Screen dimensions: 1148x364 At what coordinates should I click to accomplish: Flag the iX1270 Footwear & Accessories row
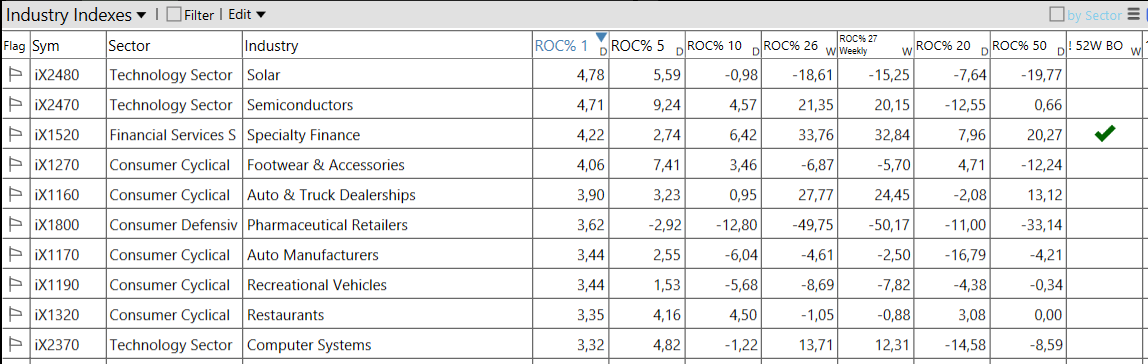(x=14, y=165)
